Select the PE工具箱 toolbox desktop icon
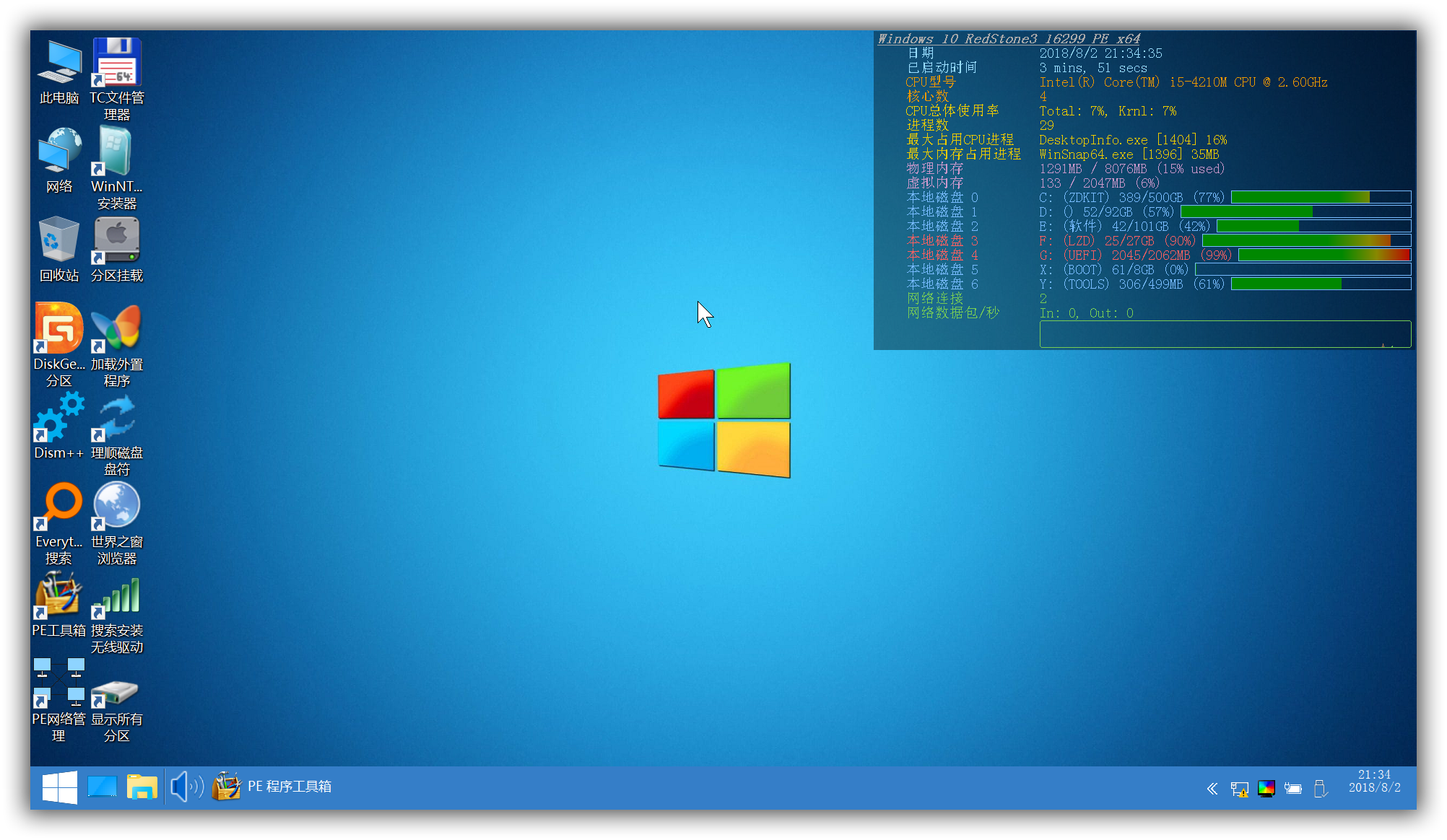Viewport: 1447px width, 840px height. coord(59,595)
